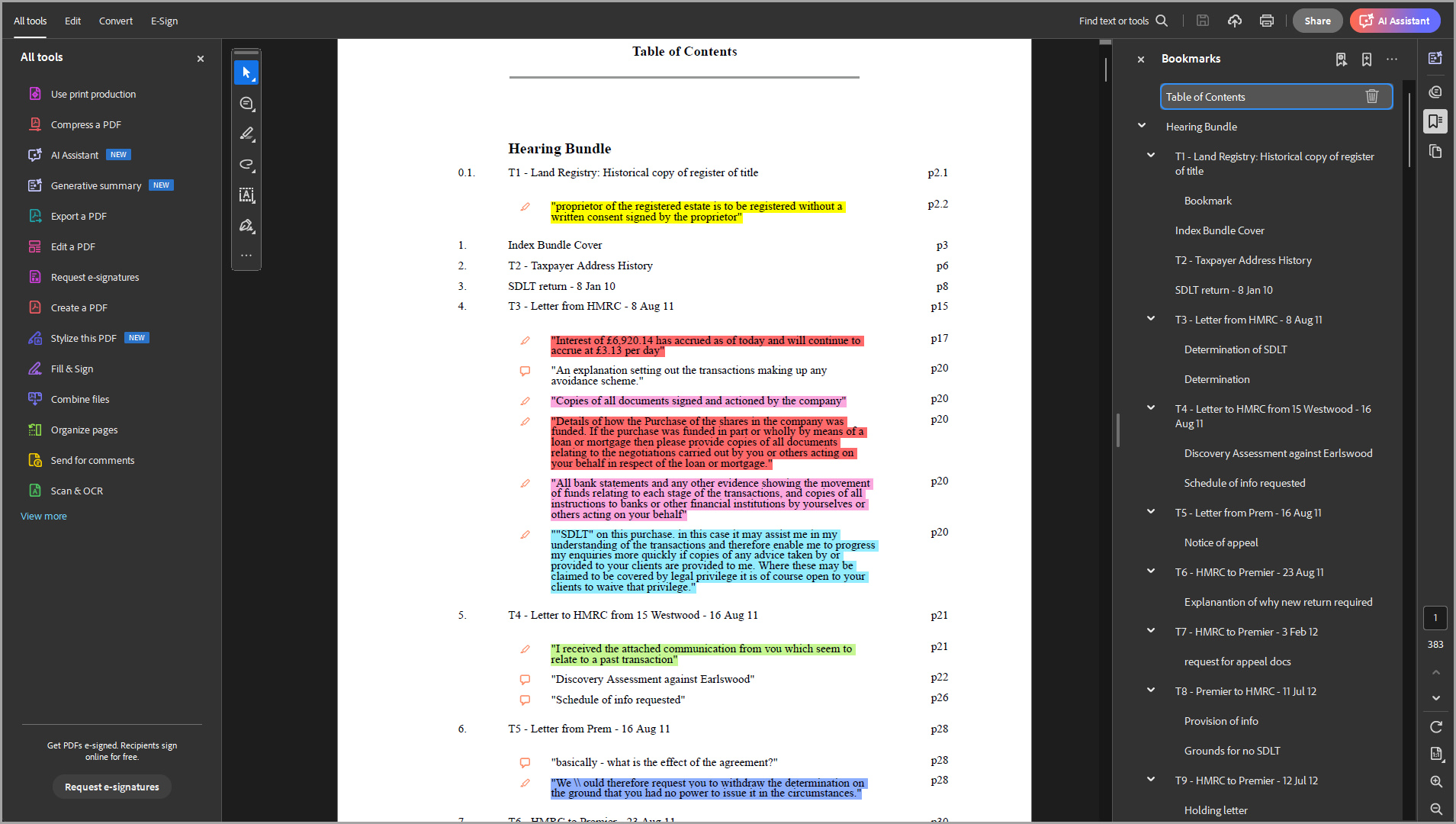Collapse T9 HMRC to Premier bookmark
This screenshot has height=824, width=1456.
tap(1151, 780)
